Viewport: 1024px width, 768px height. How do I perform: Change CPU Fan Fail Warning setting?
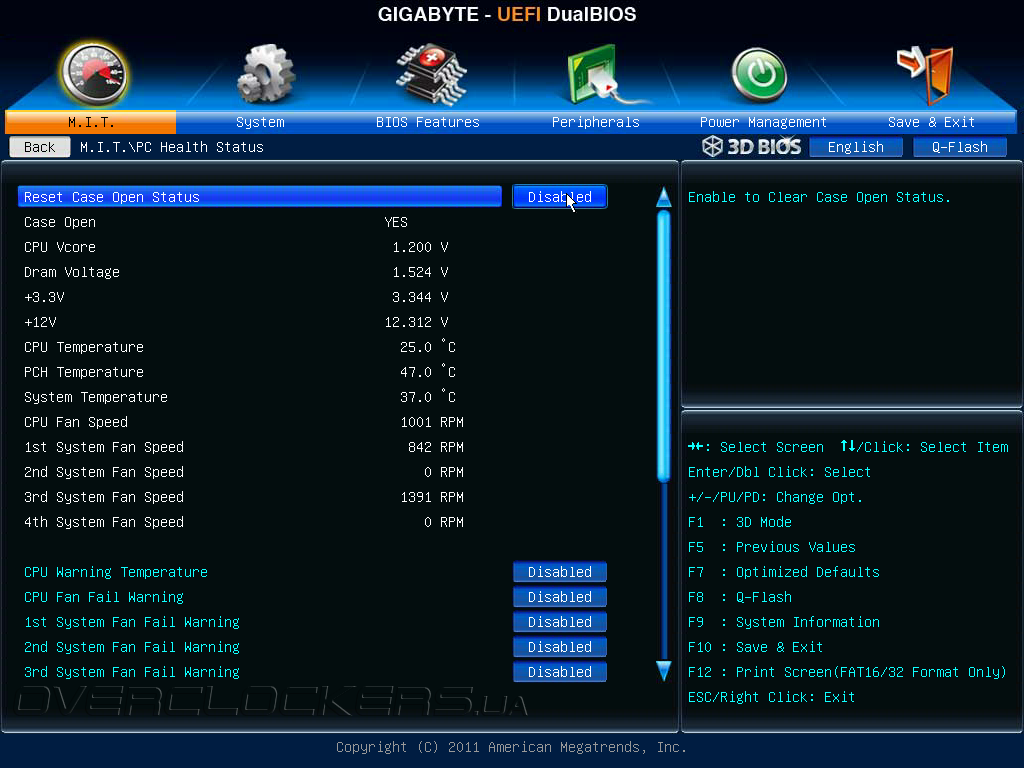pyautogui.click(x=560, y=597)
